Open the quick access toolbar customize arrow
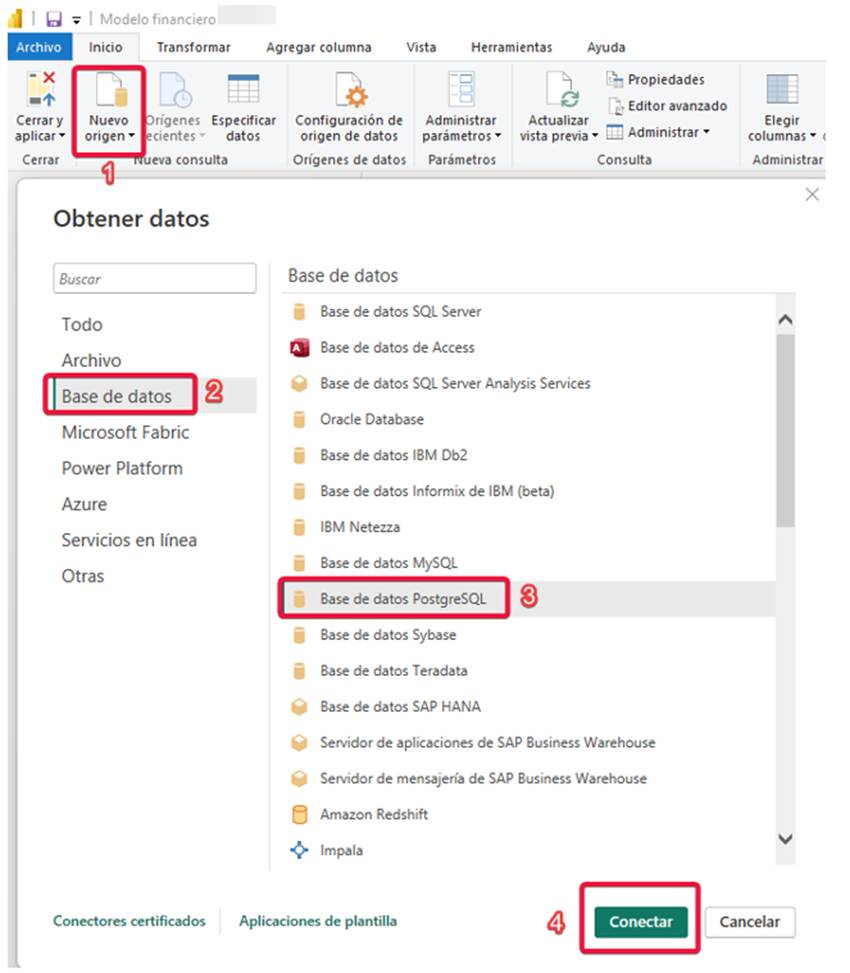The height and width of the screenshot is (973, 850). click(x=76, y=20)
